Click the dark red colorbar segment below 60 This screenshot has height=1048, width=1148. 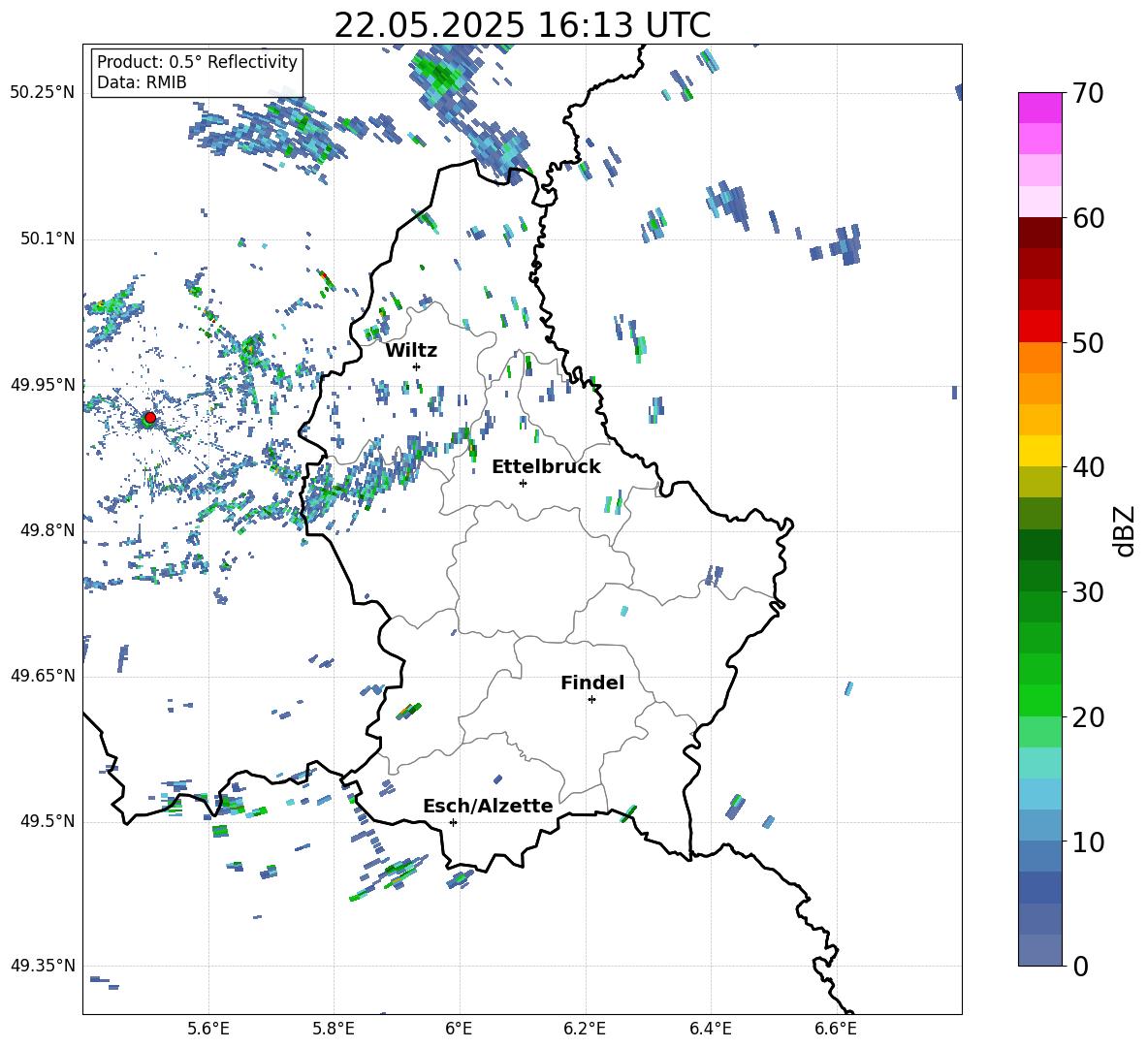(x=1039, y=233)
